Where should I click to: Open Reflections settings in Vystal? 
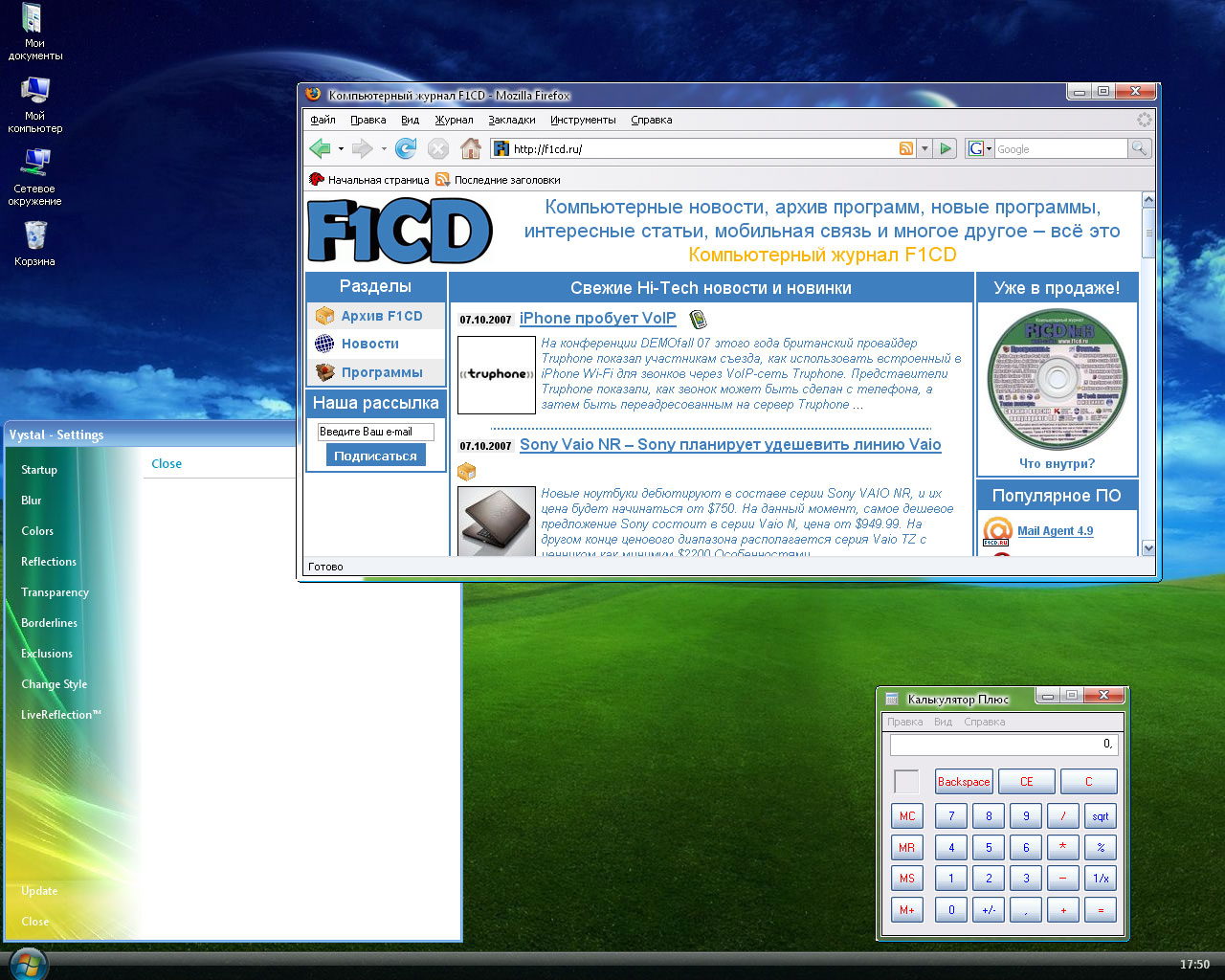pos(49,562)
